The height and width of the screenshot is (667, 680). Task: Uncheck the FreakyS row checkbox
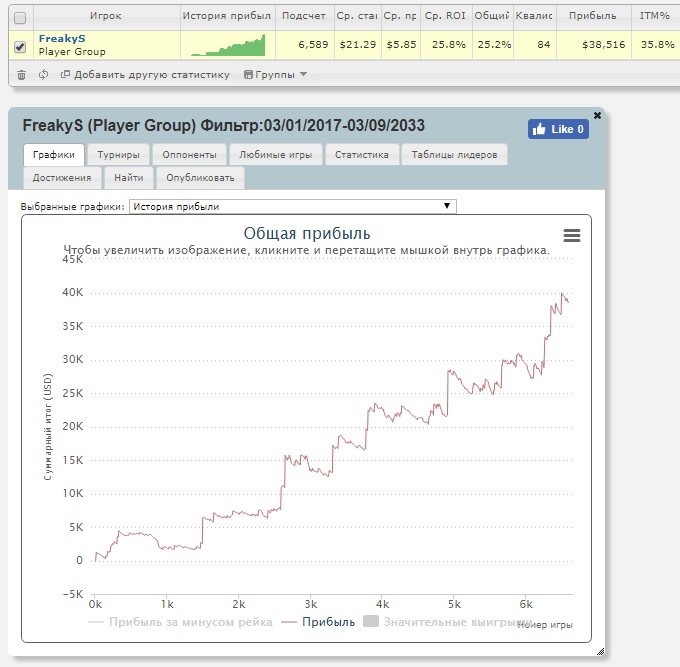20,46
